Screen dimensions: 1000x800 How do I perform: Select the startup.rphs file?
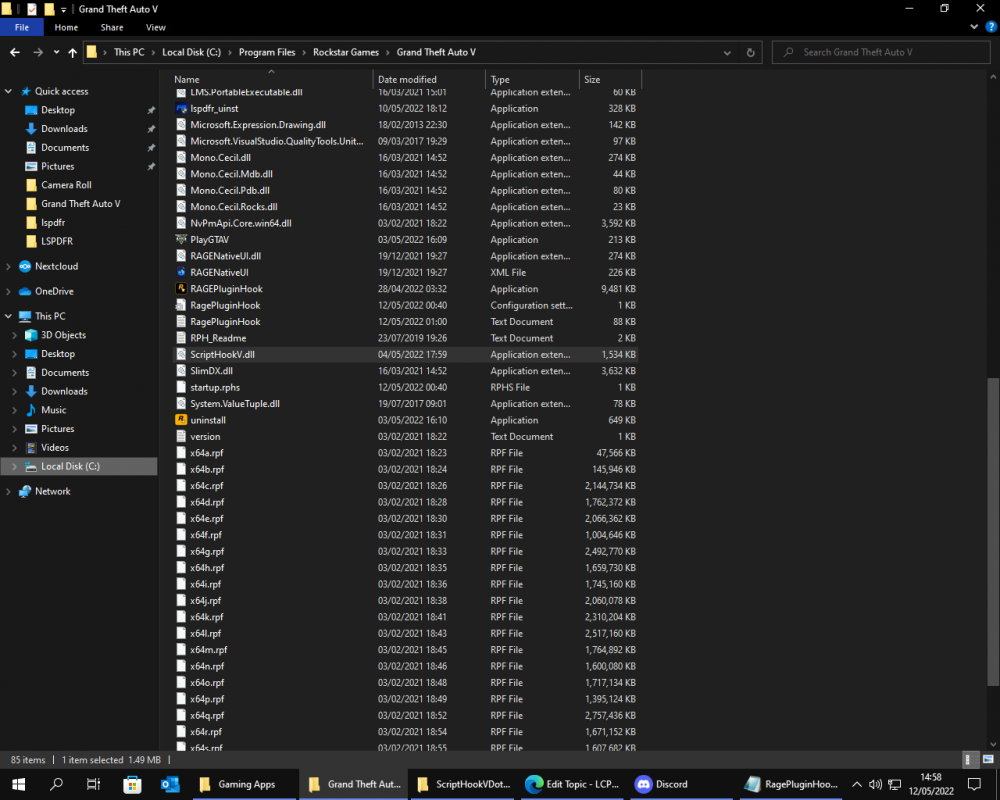click(406, 387)
